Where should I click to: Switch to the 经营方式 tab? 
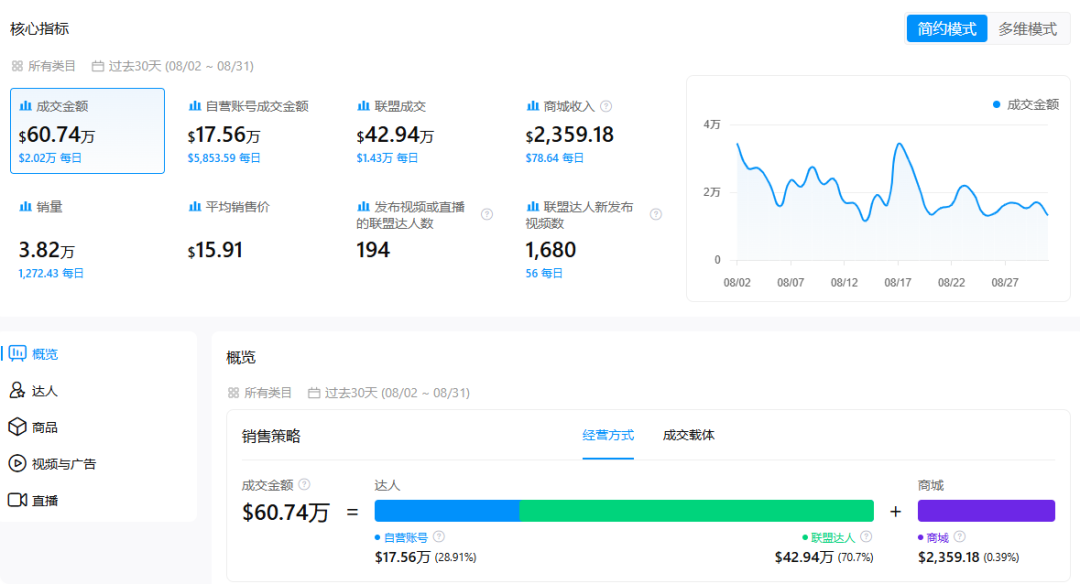[x=608, y=435]
